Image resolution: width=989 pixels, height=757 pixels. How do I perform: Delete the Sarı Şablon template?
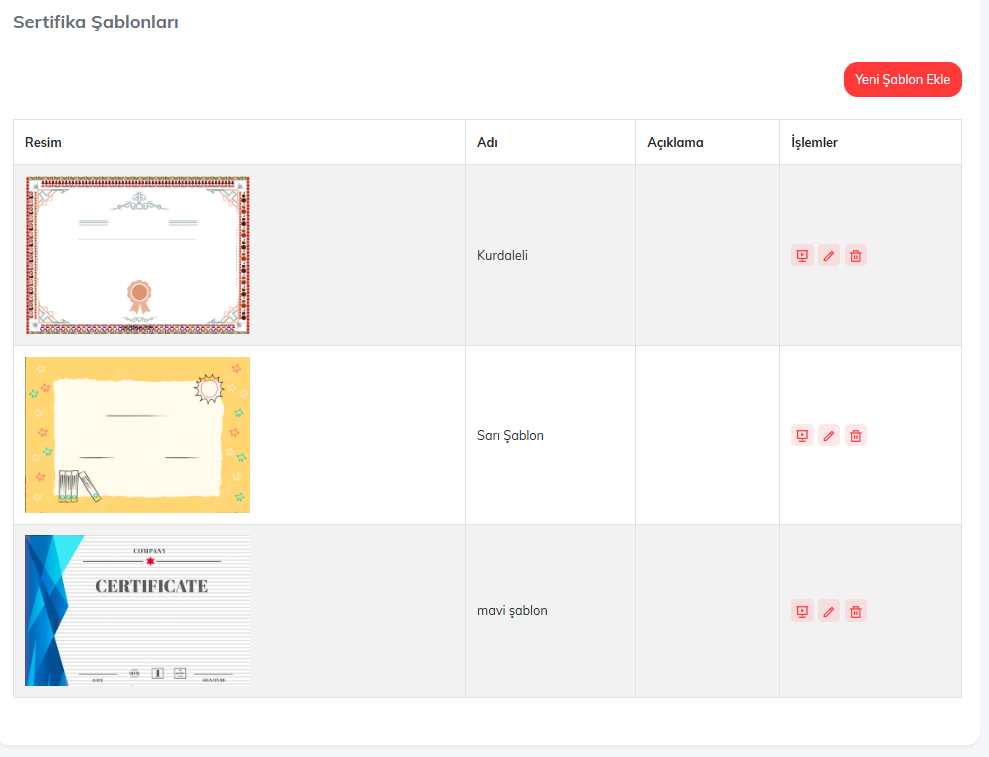click(856, 435)
